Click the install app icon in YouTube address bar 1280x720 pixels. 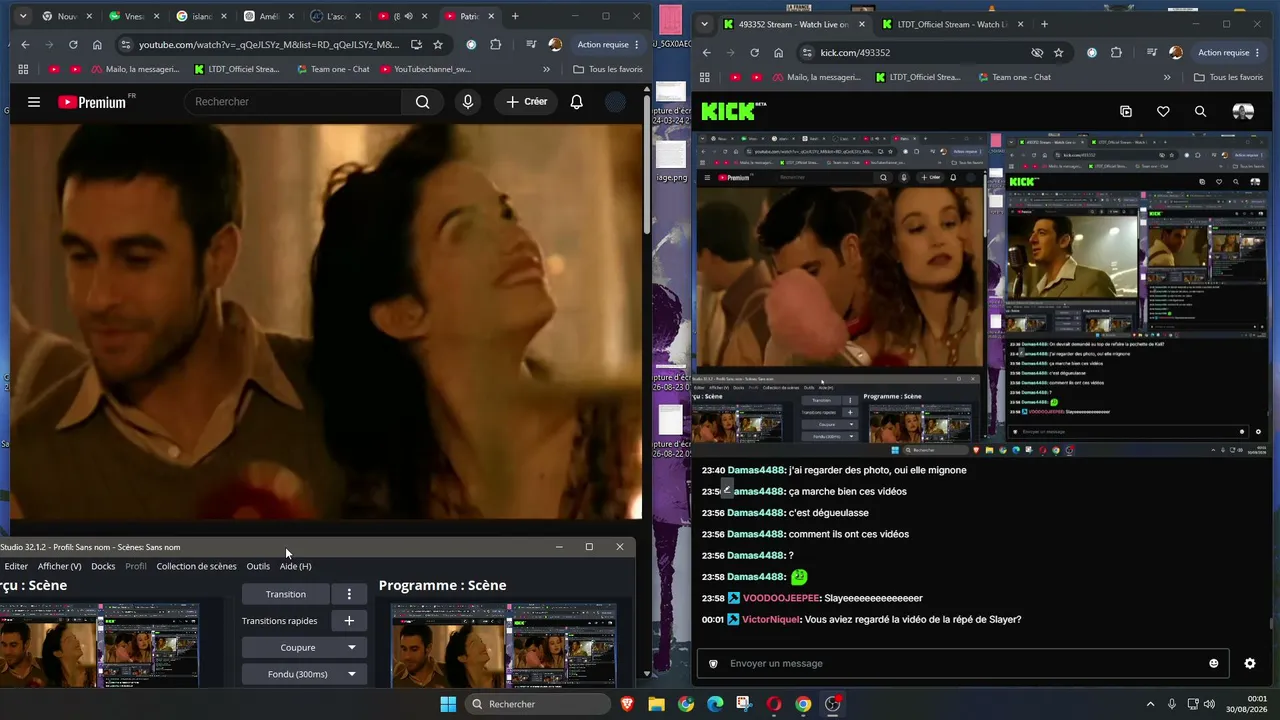[416, 45]
